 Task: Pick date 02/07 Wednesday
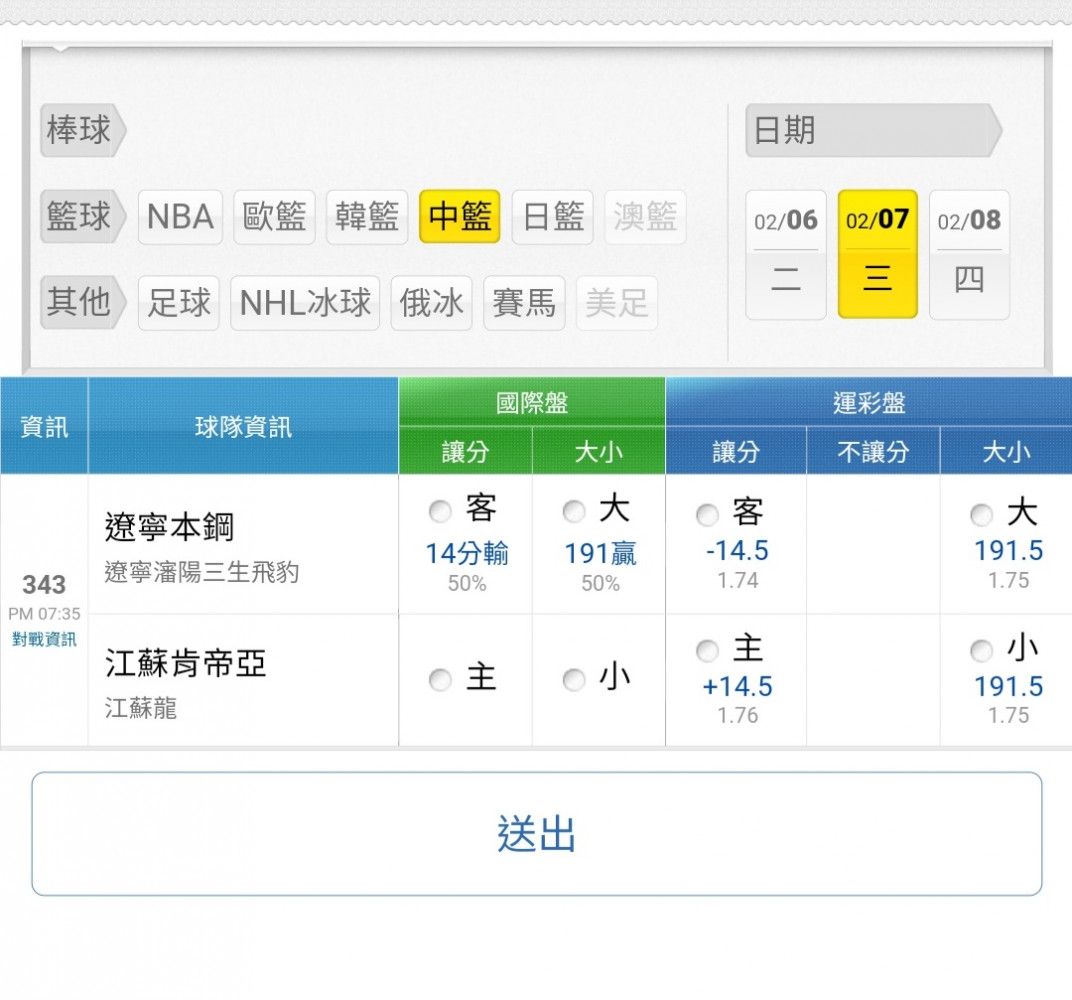[x=878, y=254]
